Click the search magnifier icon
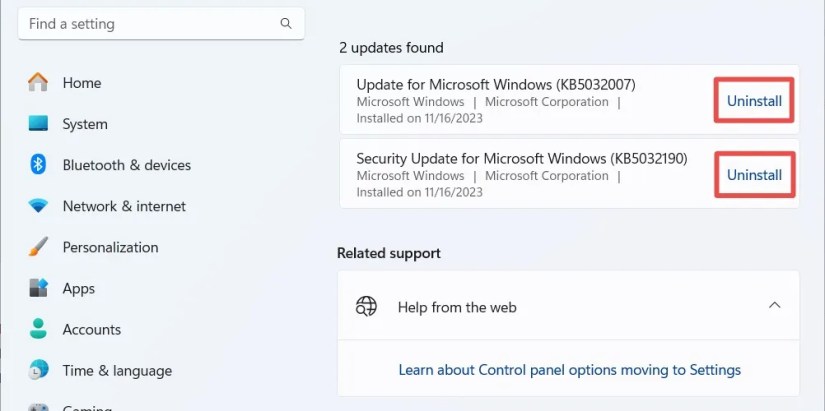 (286, 23)
